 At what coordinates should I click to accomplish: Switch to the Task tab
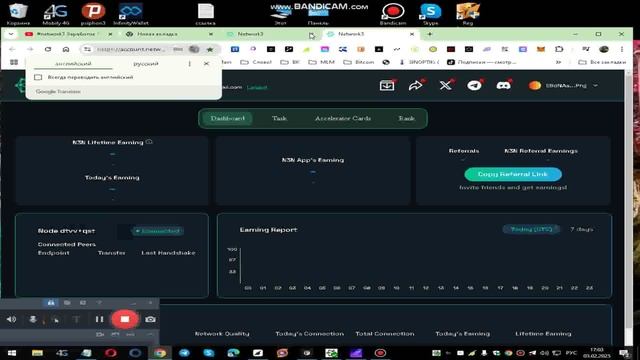[279, 118]
